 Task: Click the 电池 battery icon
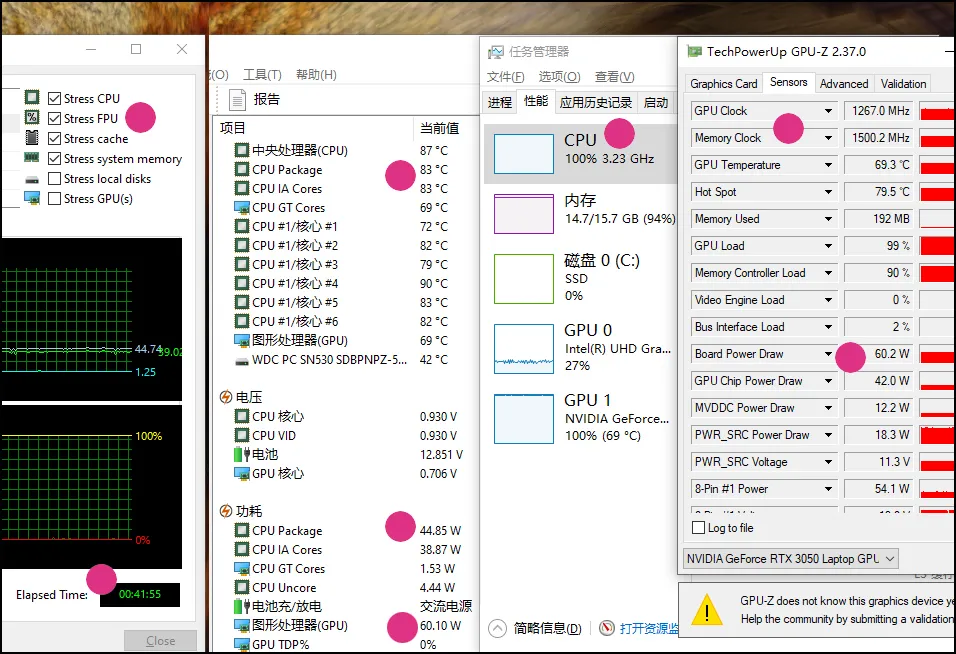tap(242, 454)
